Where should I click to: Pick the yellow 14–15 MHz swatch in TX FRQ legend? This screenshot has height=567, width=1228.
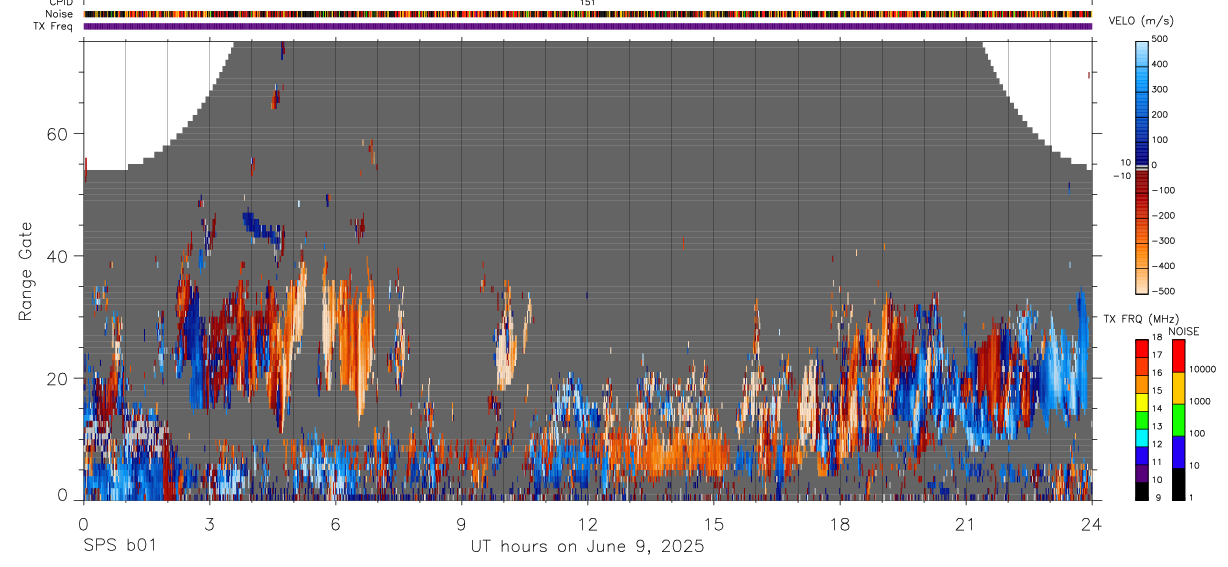click(1142, 401)
